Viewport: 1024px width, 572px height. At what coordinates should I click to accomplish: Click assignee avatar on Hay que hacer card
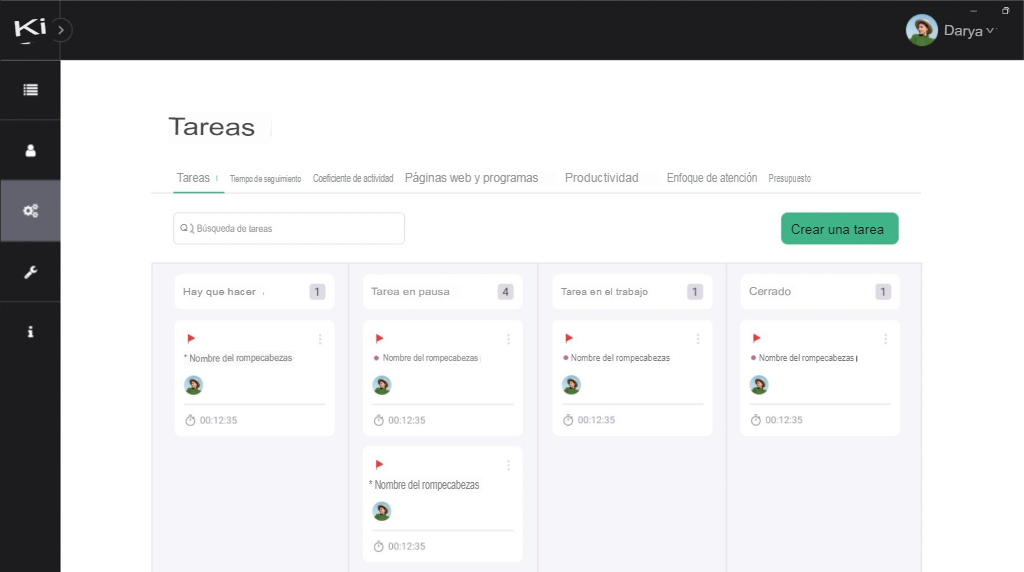193,385
